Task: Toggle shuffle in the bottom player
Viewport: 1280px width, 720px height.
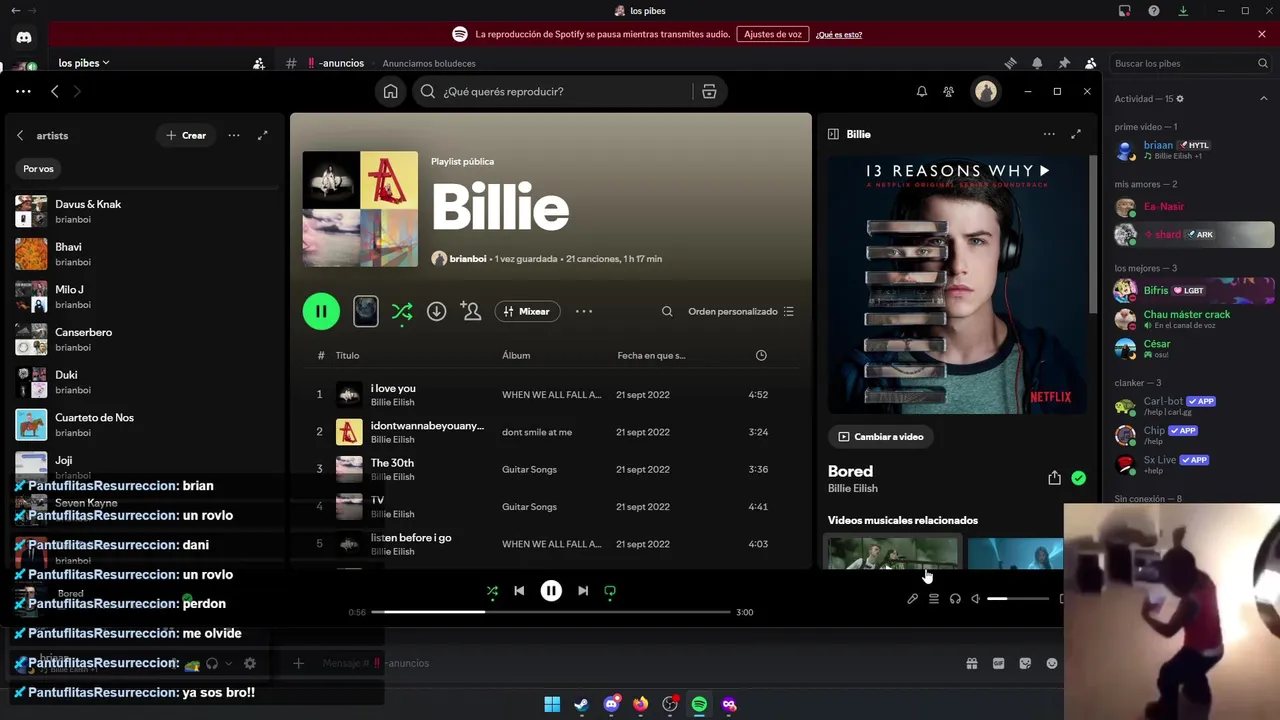Action: [x=492, y=591]
